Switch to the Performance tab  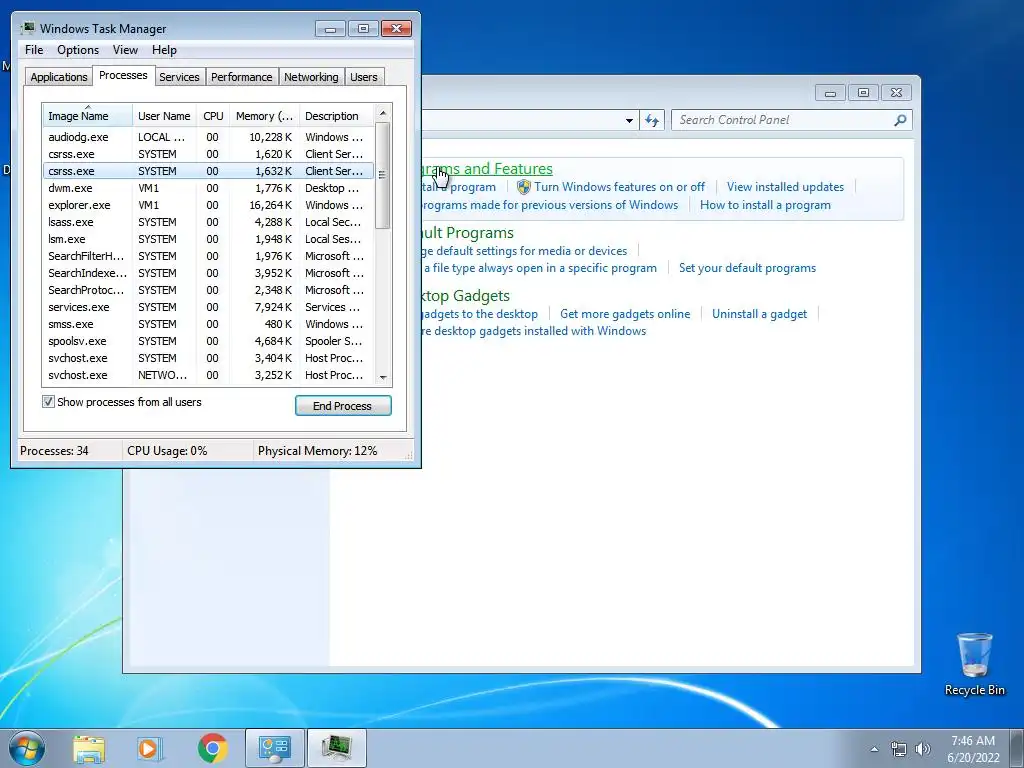click(242, 77)
